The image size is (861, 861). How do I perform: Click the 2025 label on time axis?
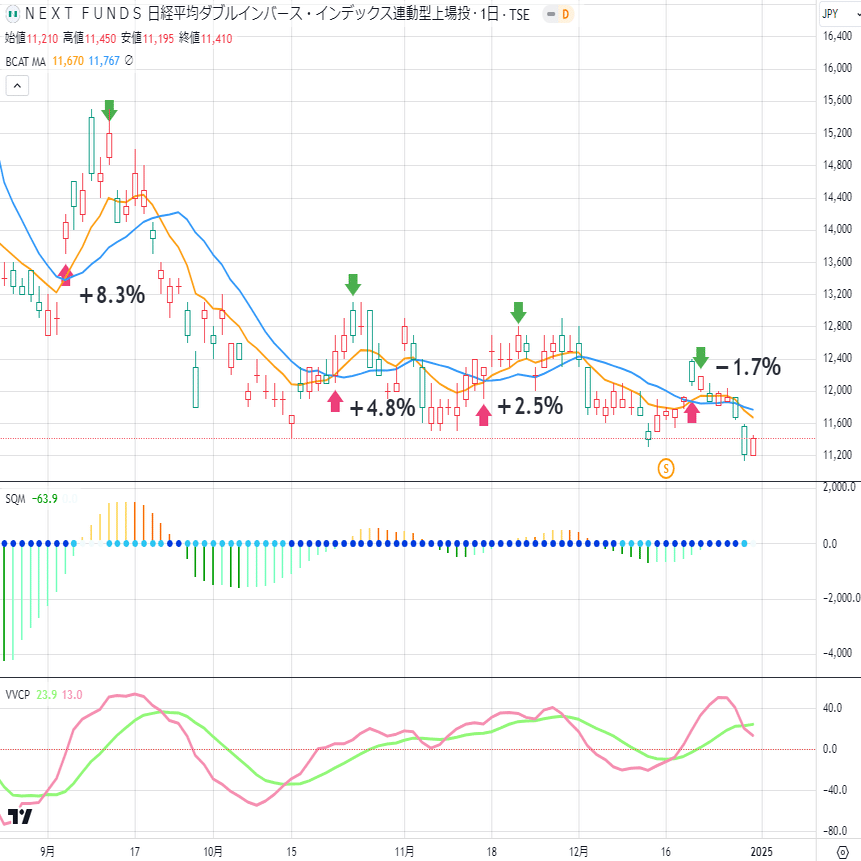[761, 852]
